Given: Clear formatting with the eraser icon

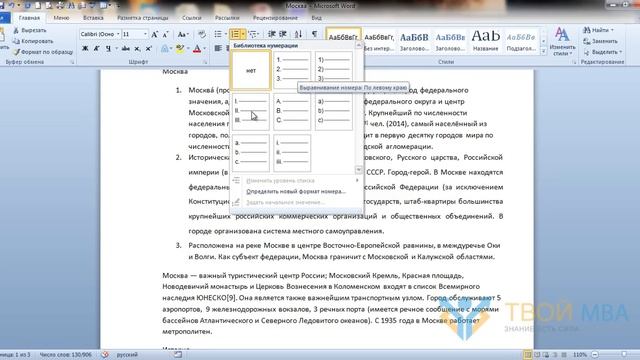Looking at the screenshot, I should (202, 34).
